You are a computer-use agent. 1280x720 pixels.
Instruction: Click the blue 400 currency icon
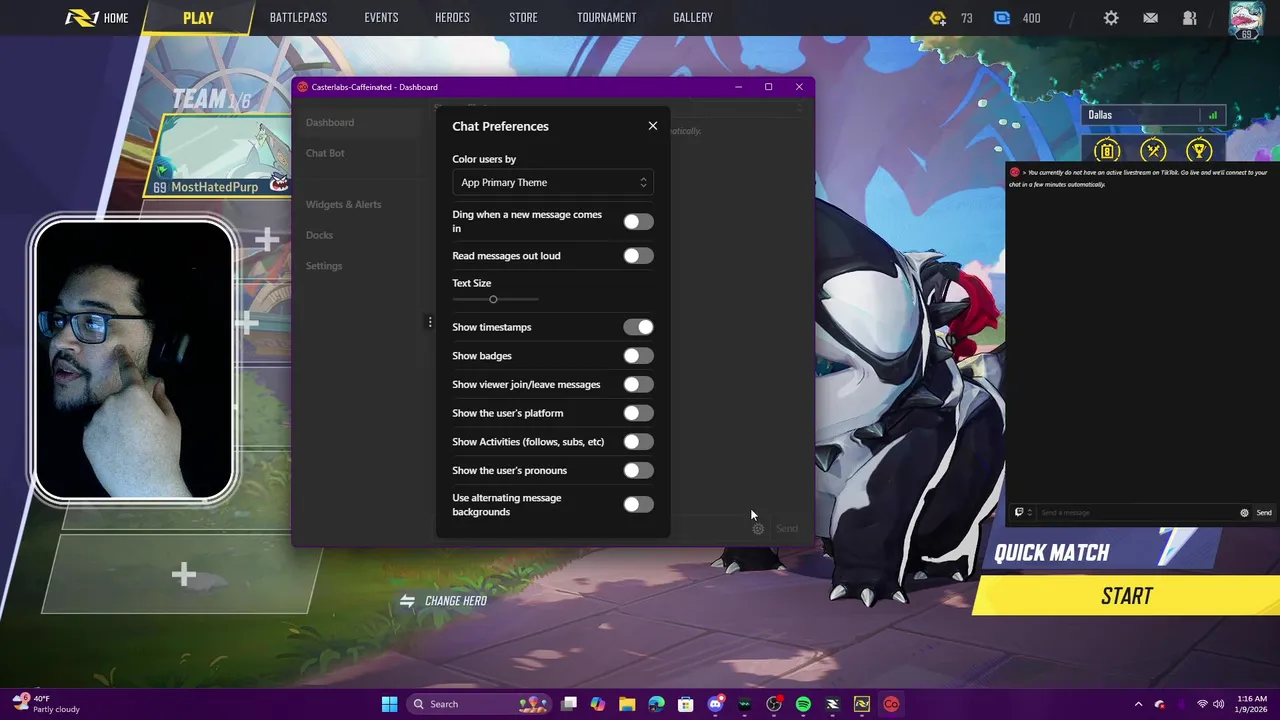1002,18
